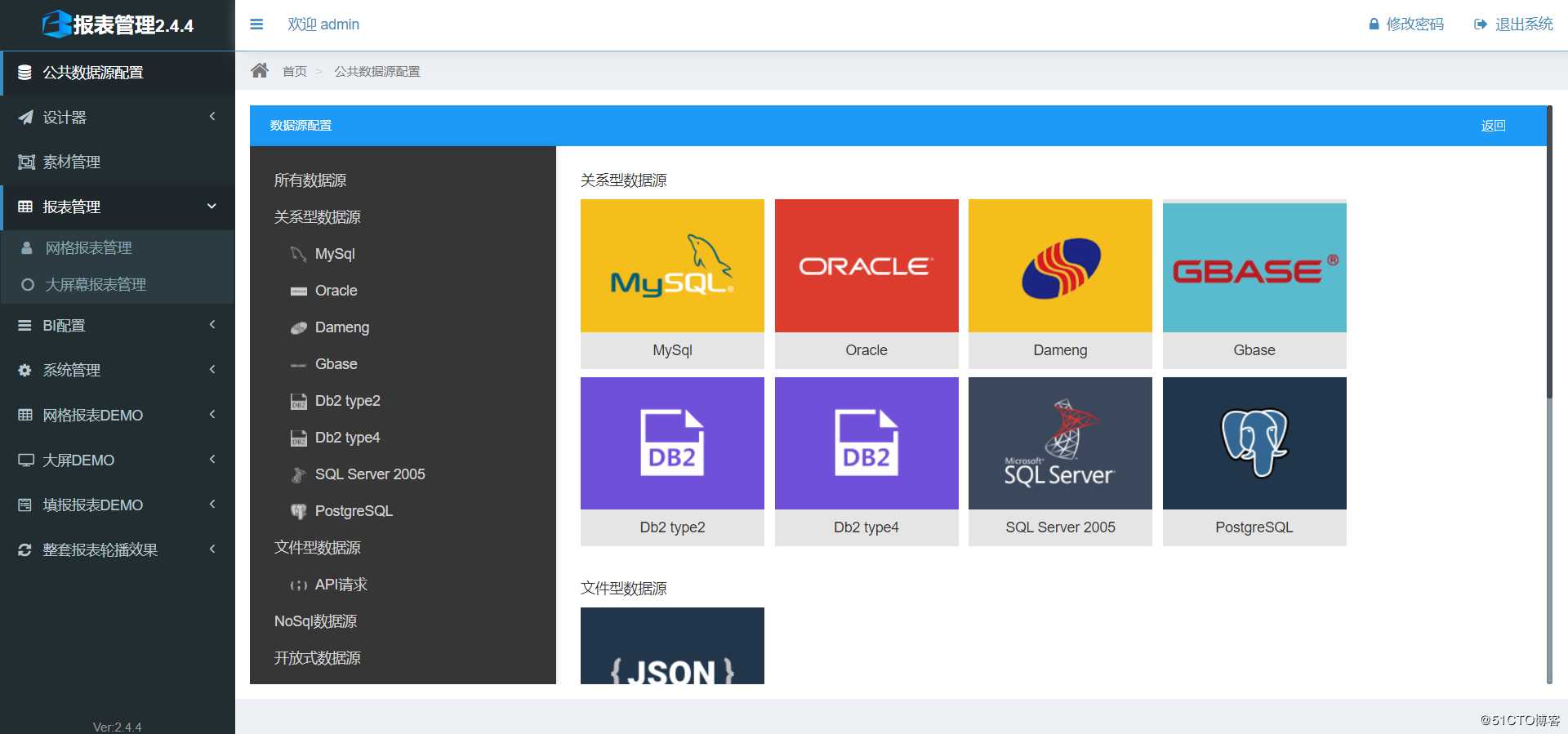1568x734 pixels.
Task: Click the 返回 button in the panel header
Action: coord(1493,126)
